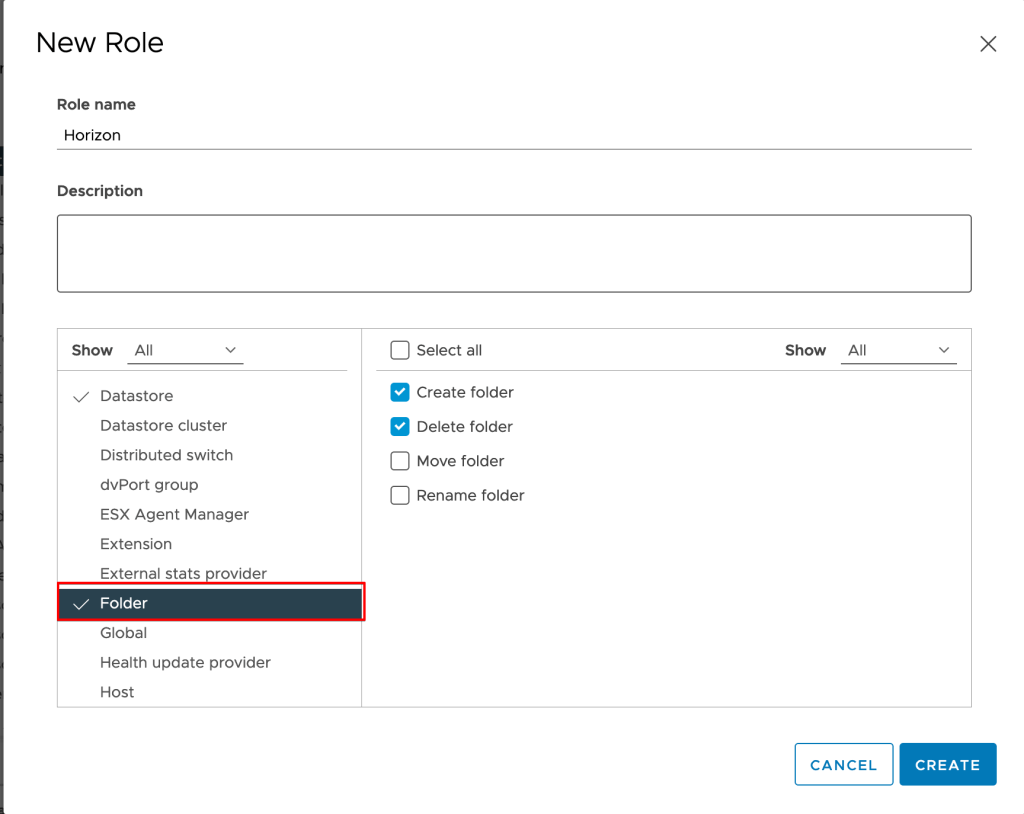The width and height of the screenshot is (1024, 814).
Task: Uncheck the Create folder privilege
Action: point(400,392)
